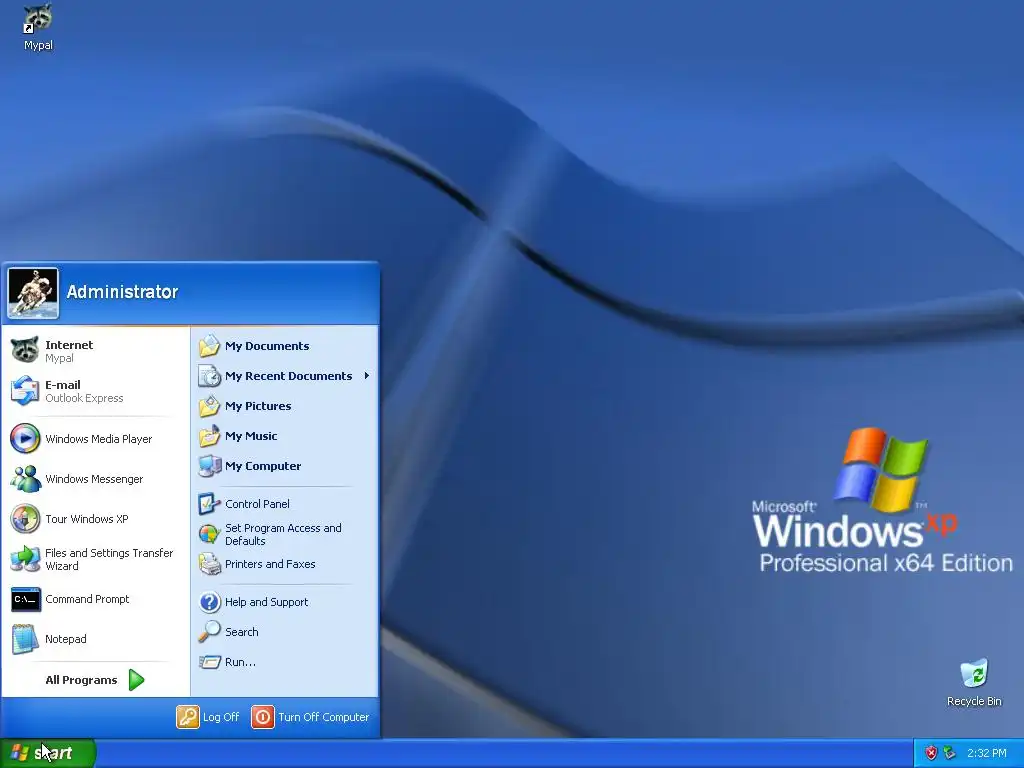Viewport: 1024px width, 768px height.
Task: Click the red security shield tray icon
Action: pyautogui.click(x=931, y=753)
